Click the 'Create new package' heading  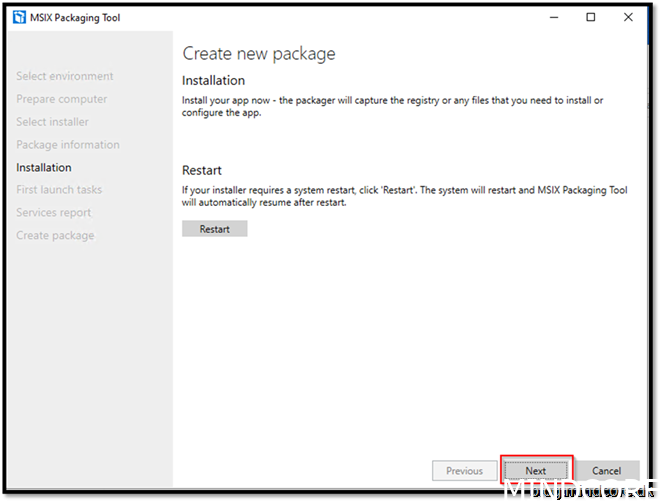pyautogui.click(x=259, y=54)
